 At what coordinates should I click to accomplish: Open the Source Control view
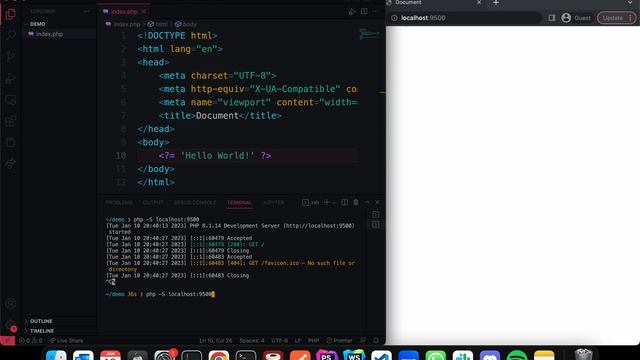click(x=11, y=56)
